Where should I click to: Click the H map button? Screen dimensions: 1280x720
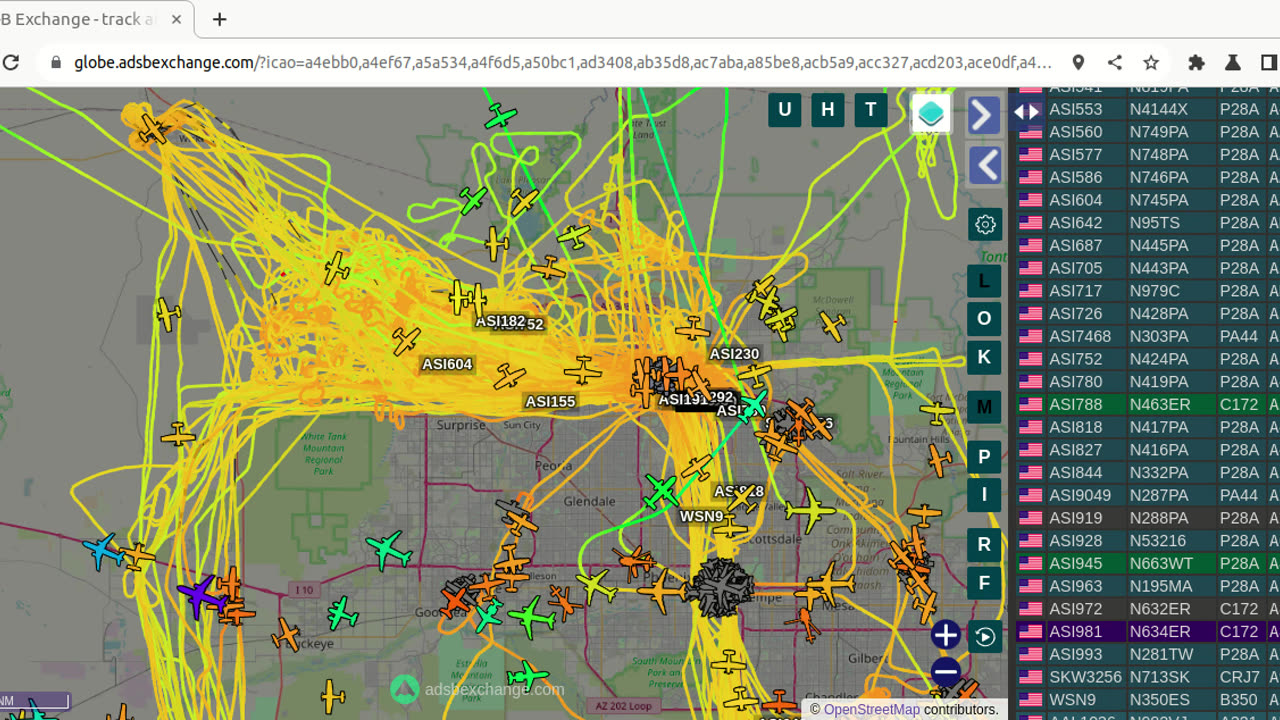tap(827, 110)
